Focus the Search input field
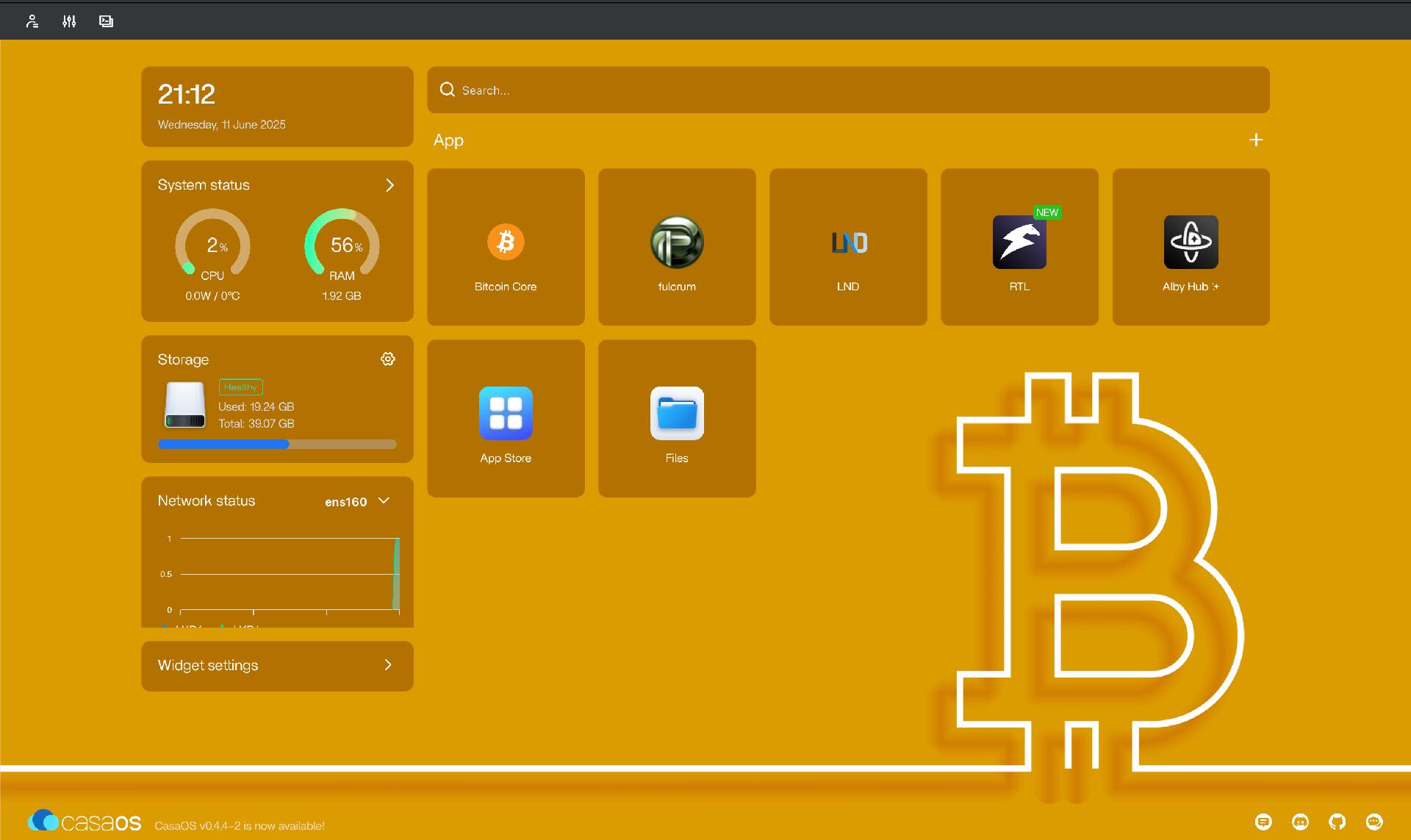 click(x=848, y=90)
